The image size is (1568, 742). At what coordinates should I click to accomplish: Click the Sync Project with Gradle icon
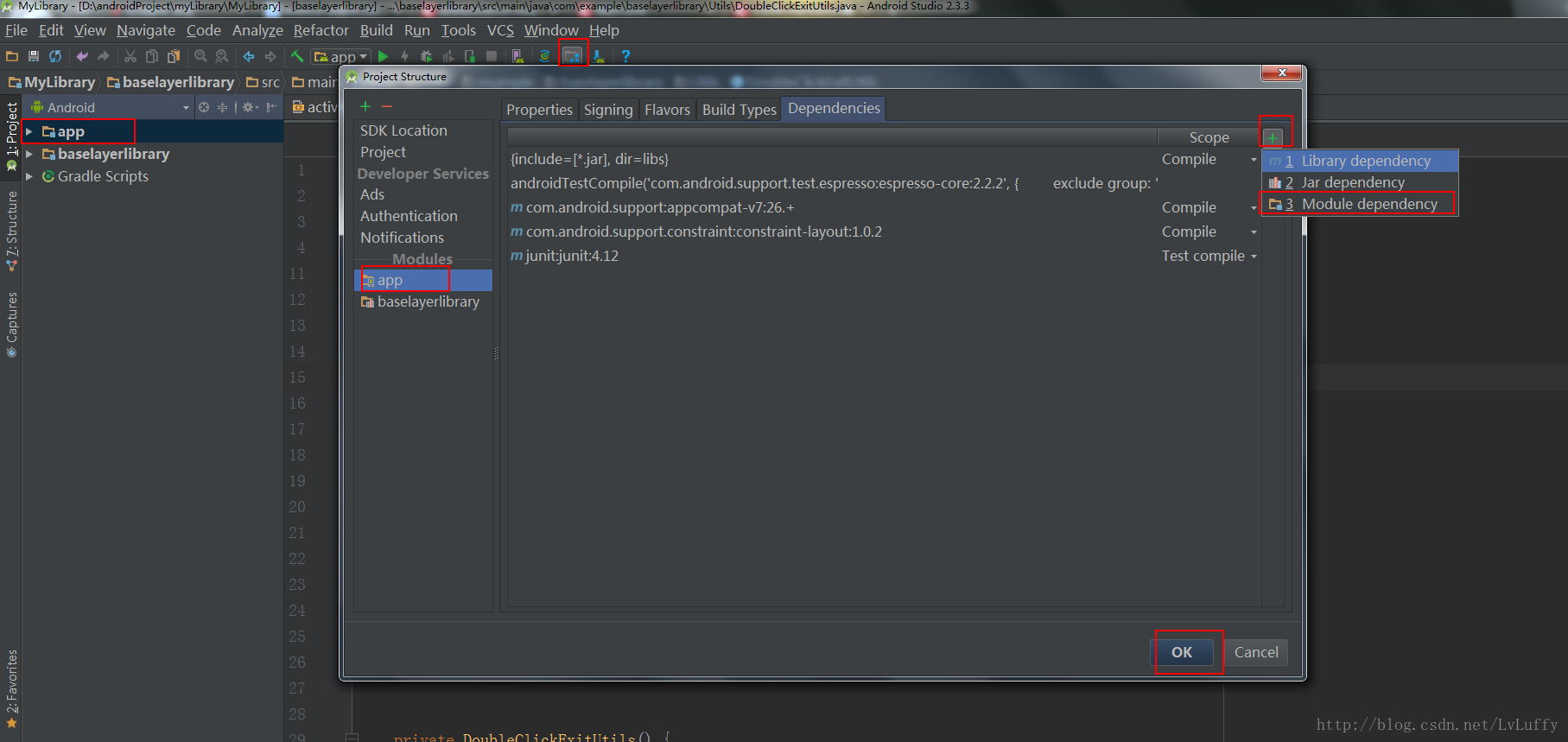pos(544,56)
